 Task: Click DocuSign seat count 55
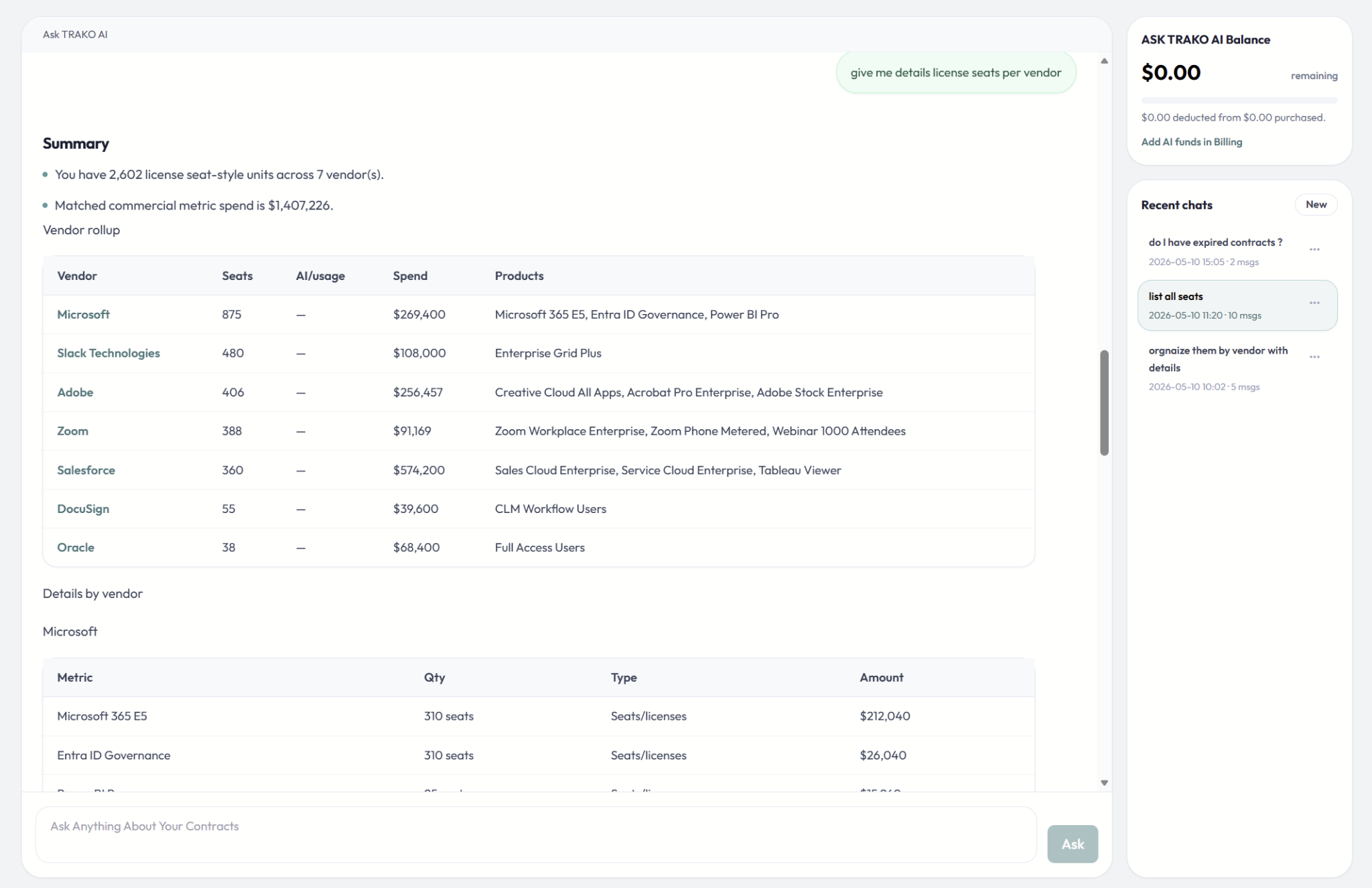228,509
